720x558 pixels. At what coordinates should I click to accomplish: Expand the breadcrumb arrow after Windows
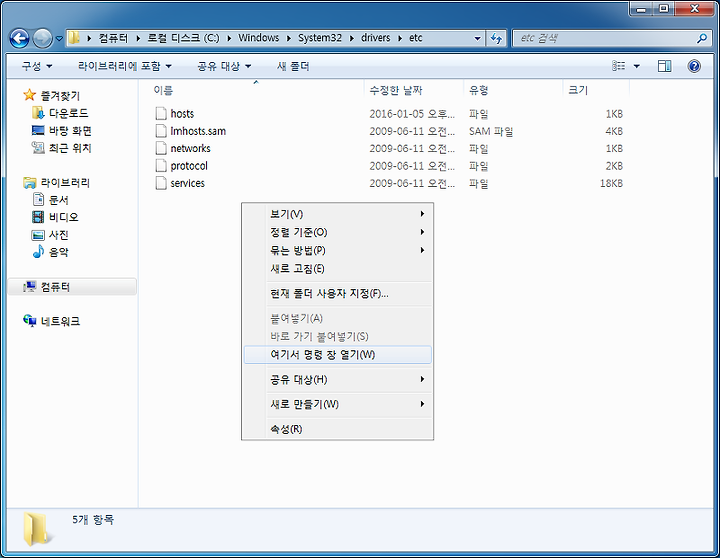[x=289, y=38]
